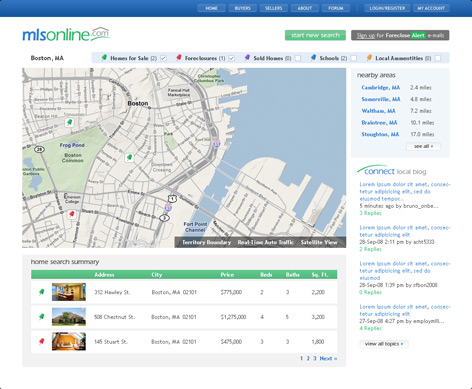Click the see all nearby areas button
The width and height of the screenshot is (472, 389).
(x=423, y=146)
